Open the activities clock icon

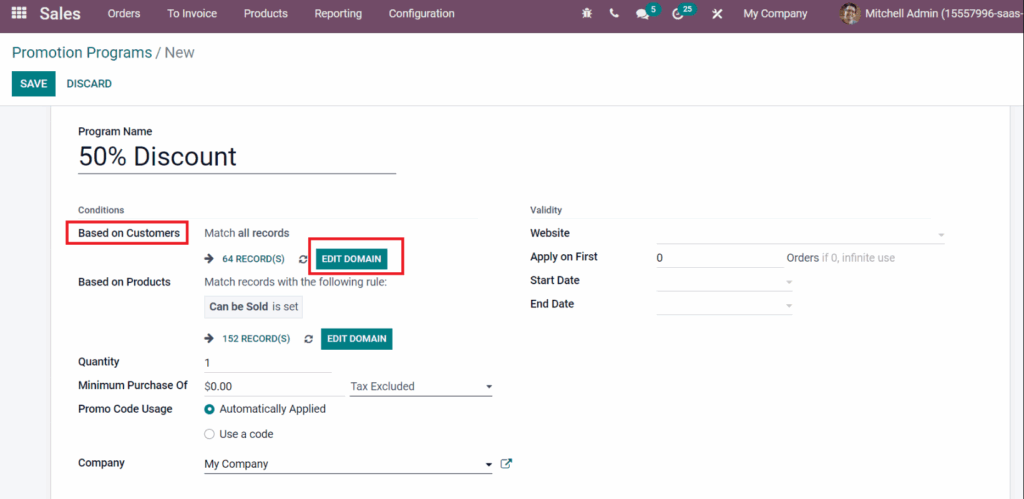[678, 14]
